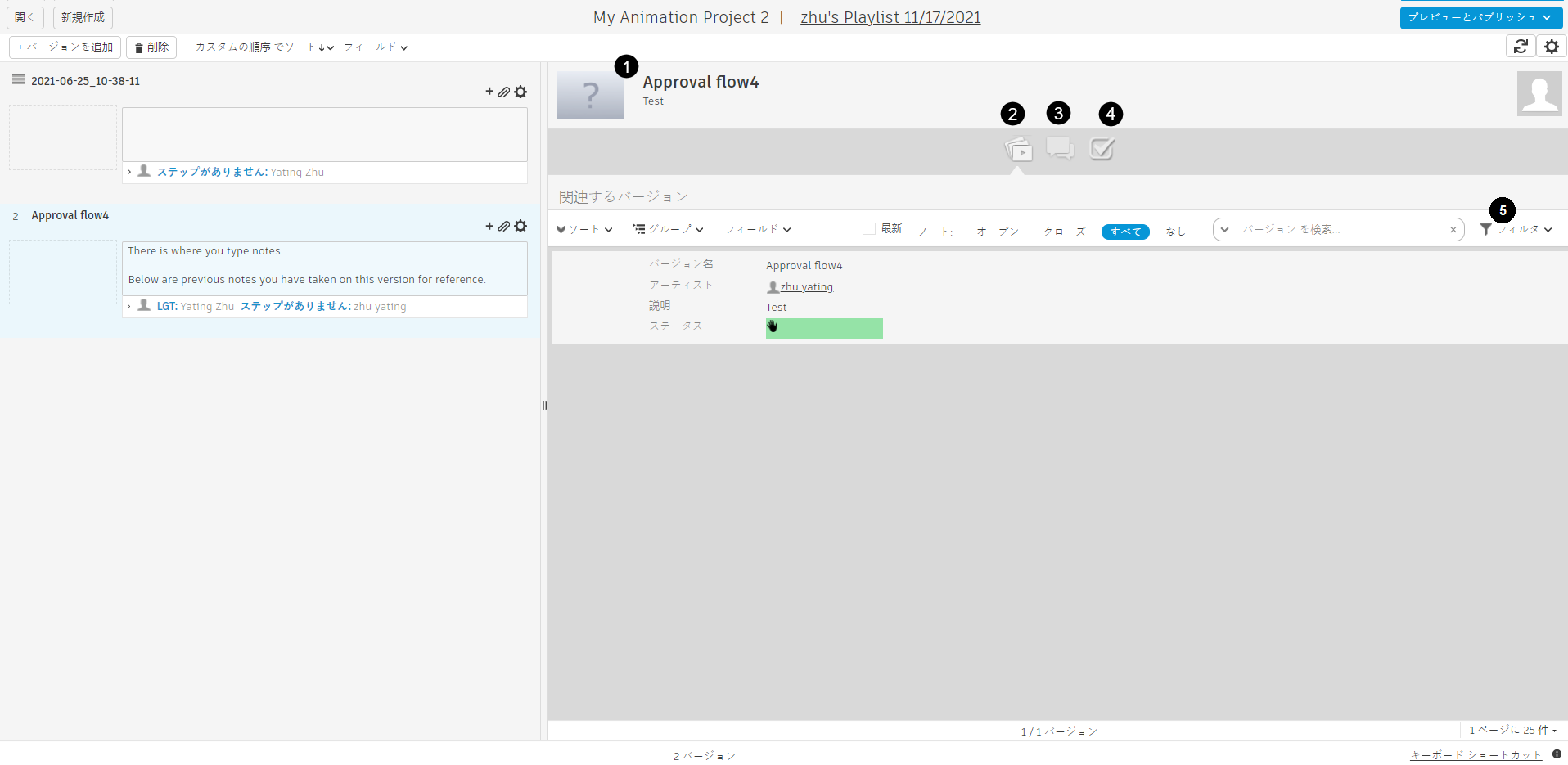Switch to the tasks checkmark tab
This screenshot has height=765, width=1568.
[1102, 148]
